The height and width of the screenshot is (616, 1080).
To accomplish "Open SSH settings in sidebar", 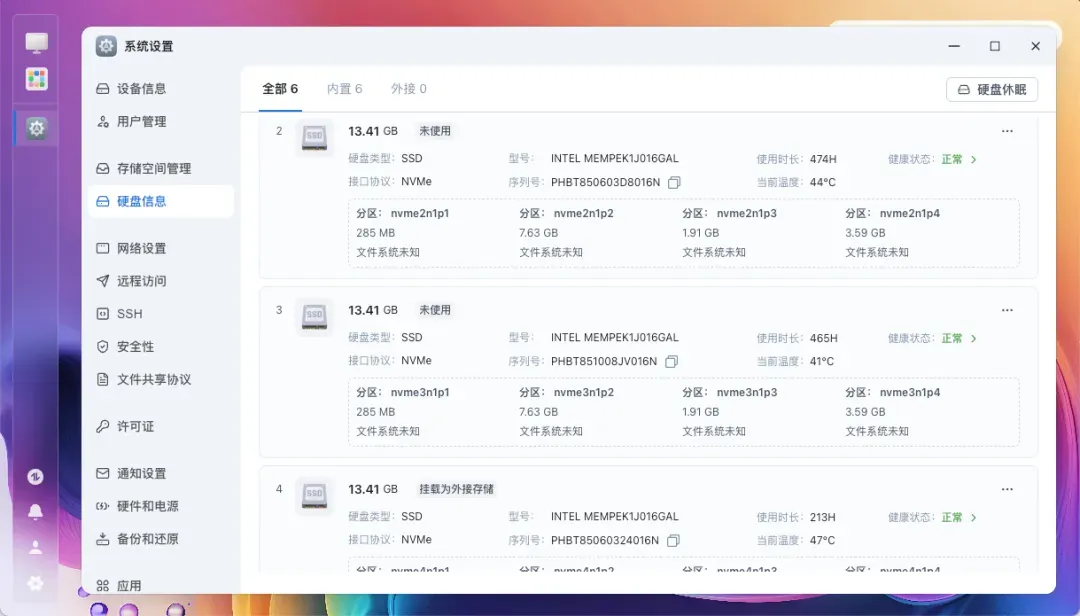I will 129,314.
